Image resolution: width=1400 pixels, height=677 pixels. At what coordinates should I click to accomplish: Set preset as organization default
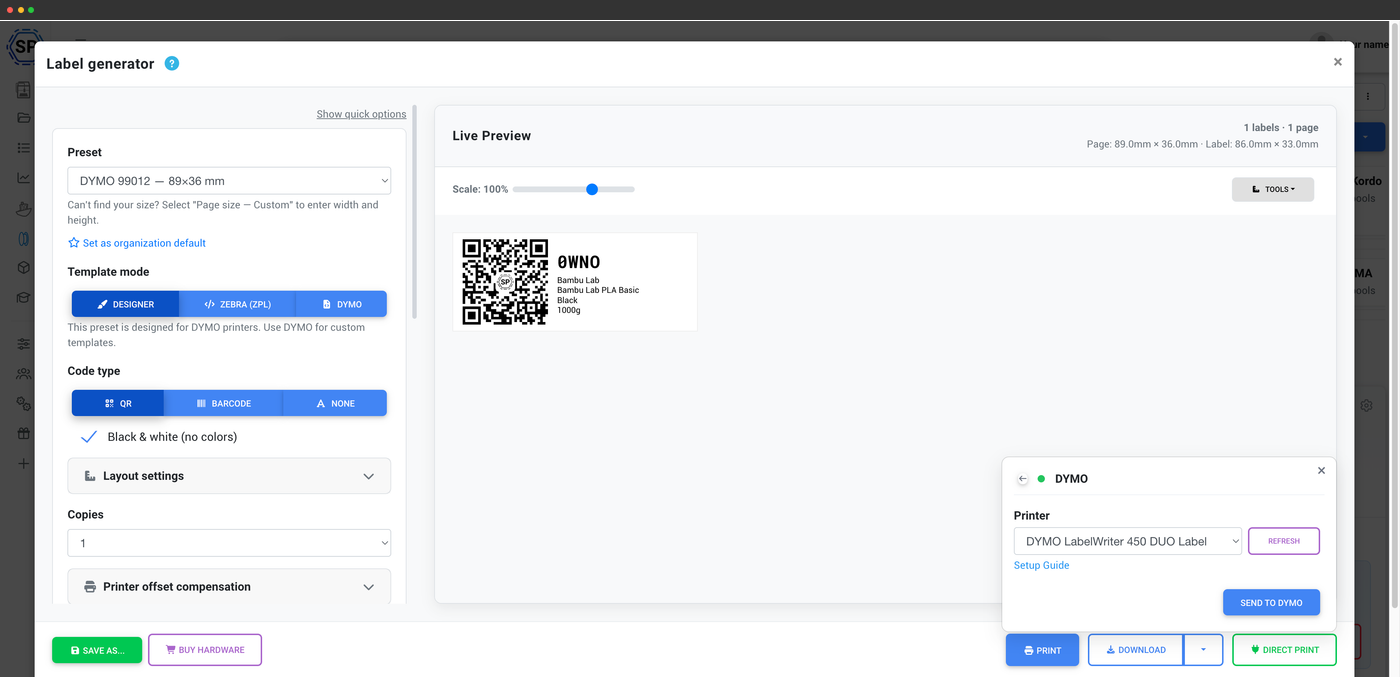click(137, 243)
